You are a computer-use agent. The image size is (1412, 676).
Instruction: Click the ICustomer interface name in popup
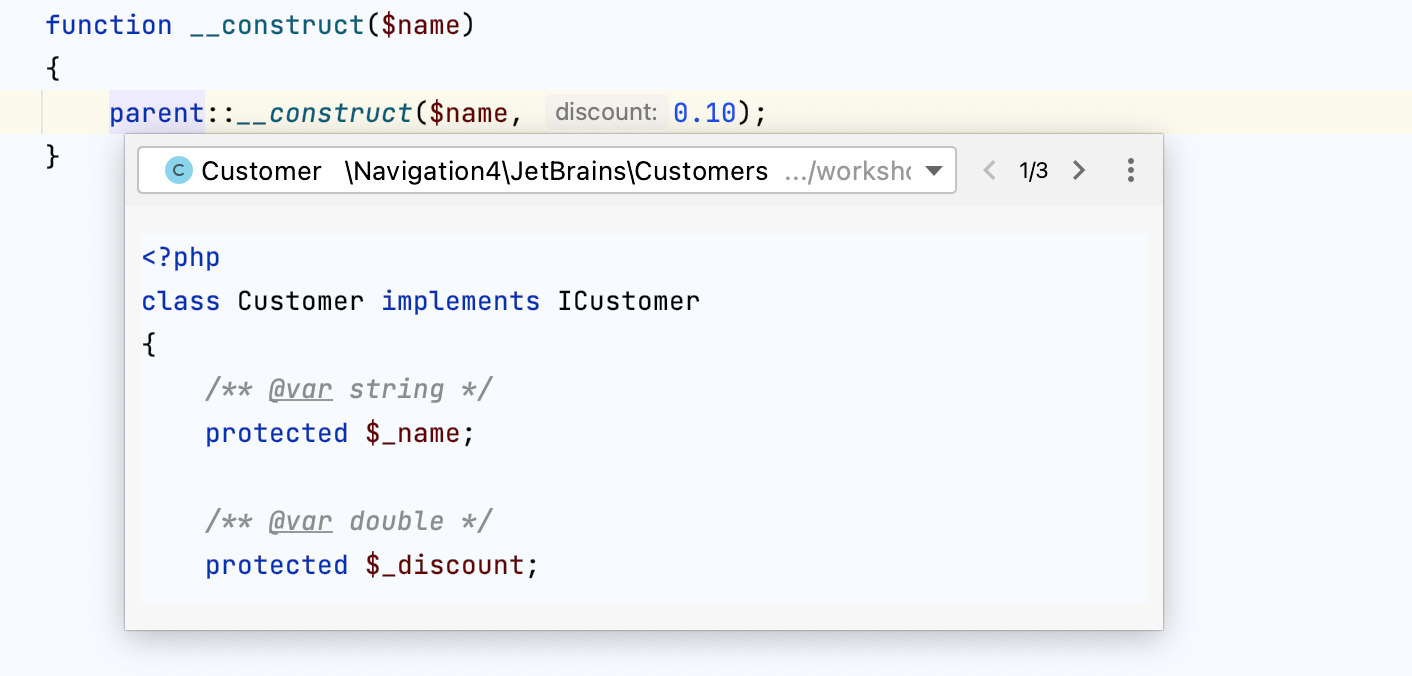tap(628, 301)
